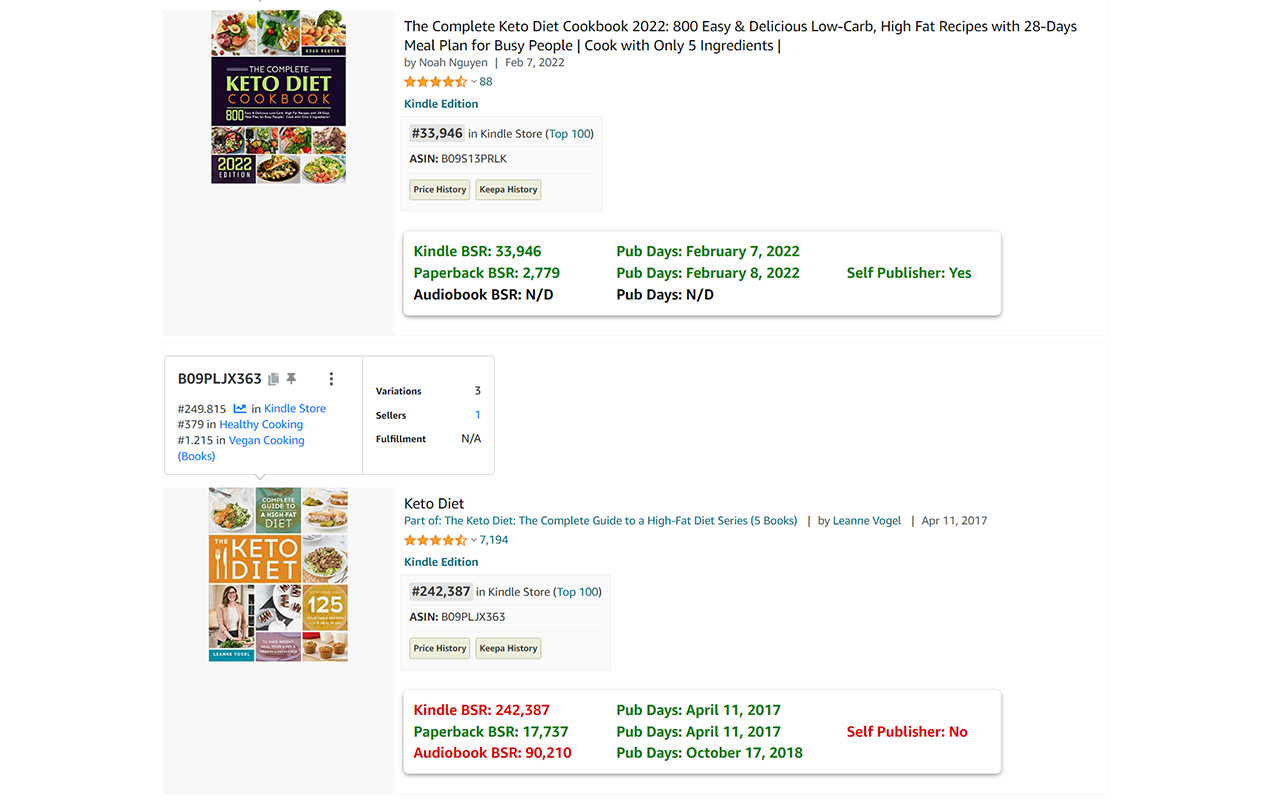
Task: Click Keepa History for Leanne Vogel's Keto Diet
Action: click(508, 648)
